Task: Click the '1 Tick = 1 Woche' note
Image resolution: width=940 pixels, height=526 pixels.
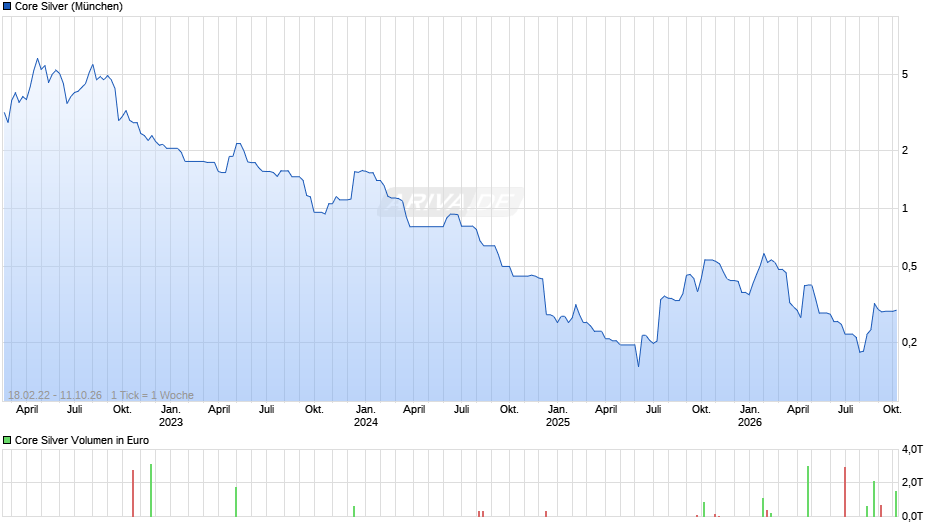Action: pos(152,395)
